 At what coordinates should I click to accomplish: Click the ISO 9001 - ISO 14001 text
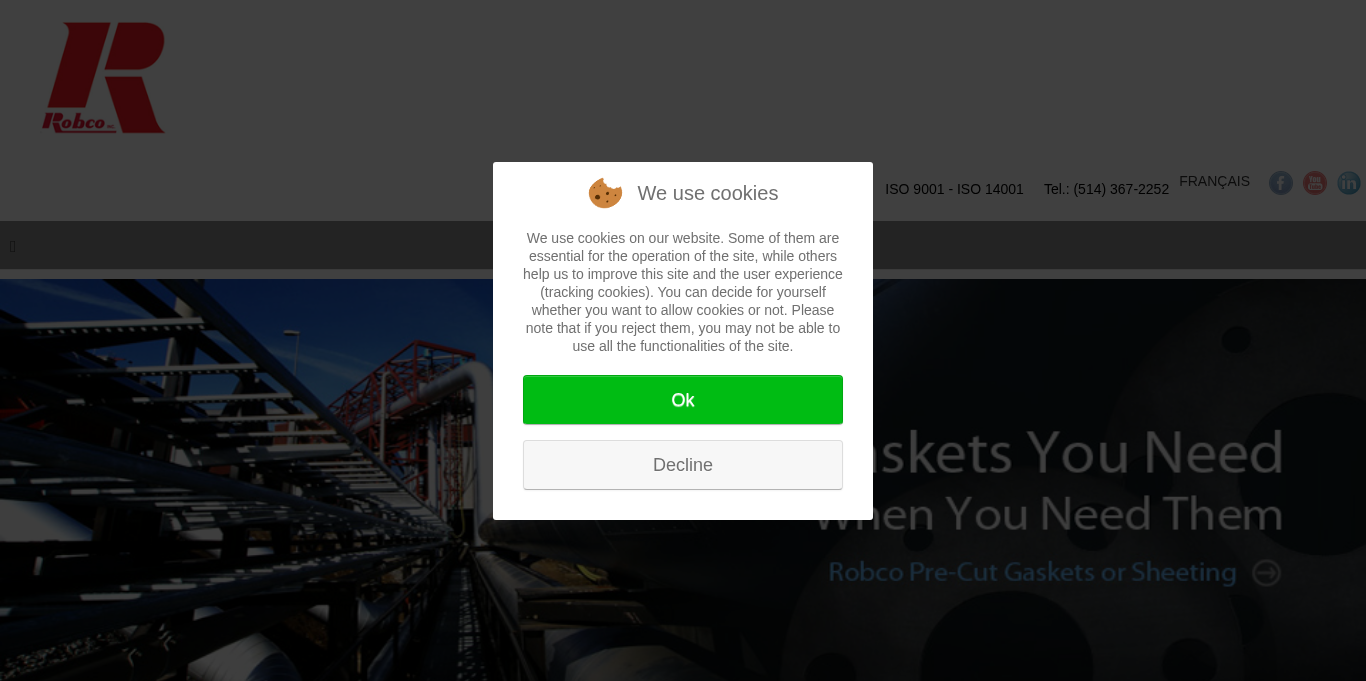[954, 189]
